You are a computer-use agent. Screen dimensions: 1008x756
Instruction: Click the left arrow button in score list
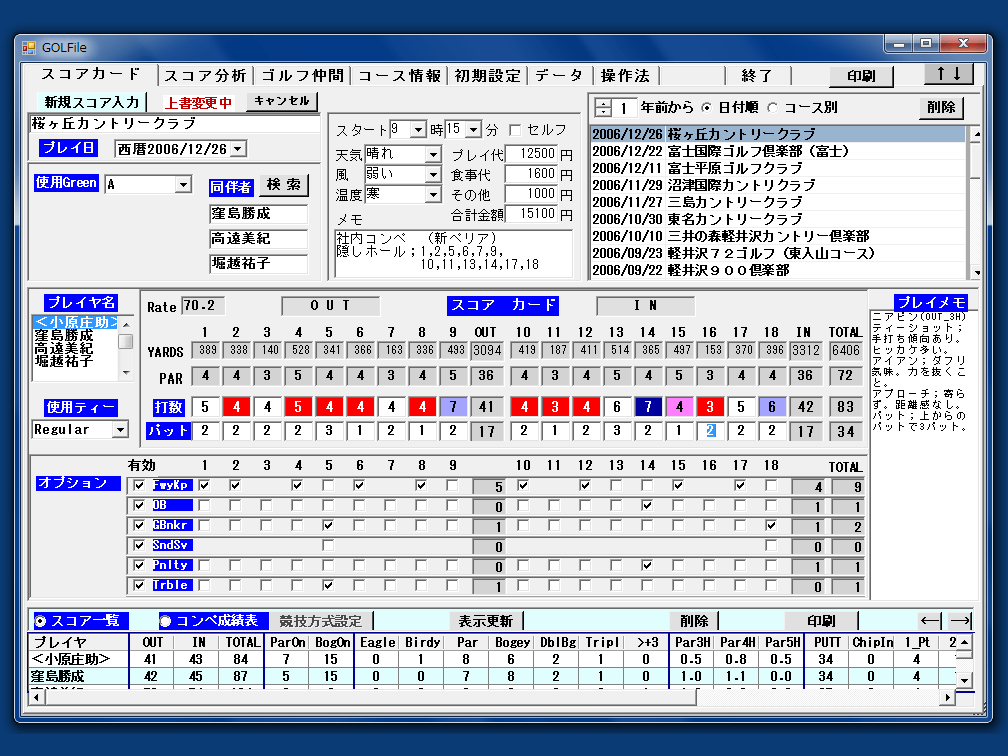tap(930, 621)
